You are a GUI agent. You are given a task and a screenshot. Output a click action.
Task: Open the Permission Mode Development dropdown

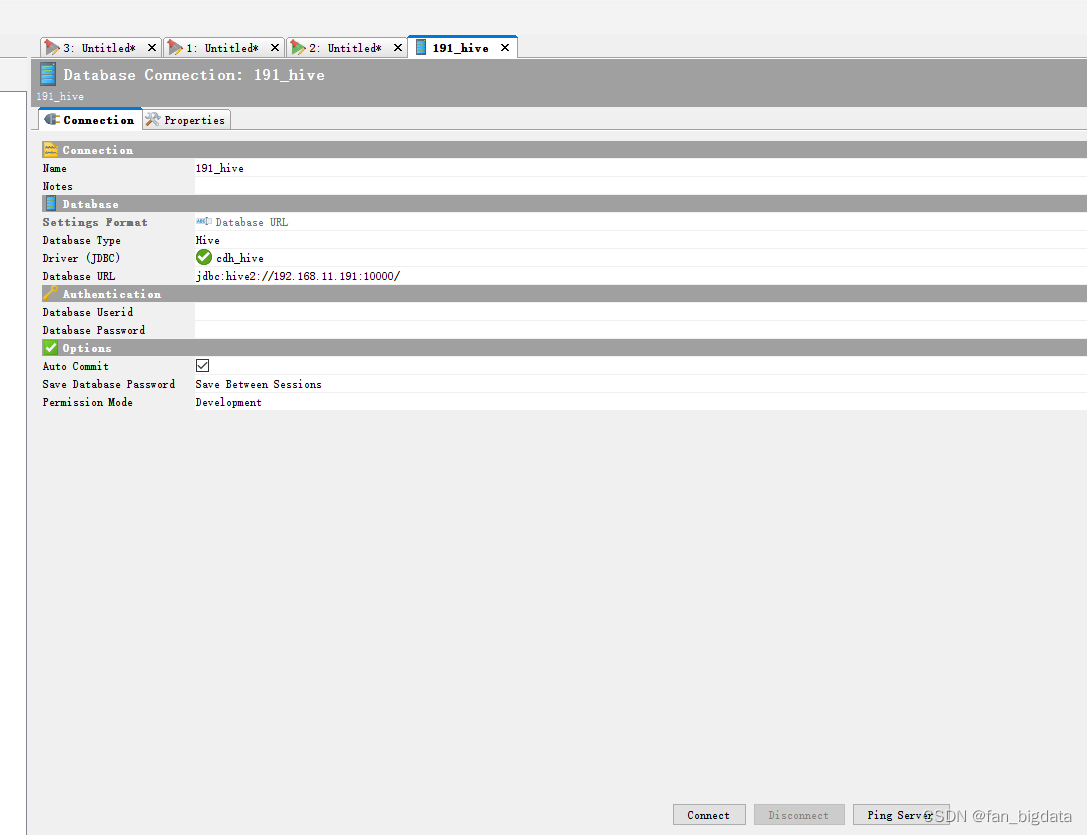point(641,402)
